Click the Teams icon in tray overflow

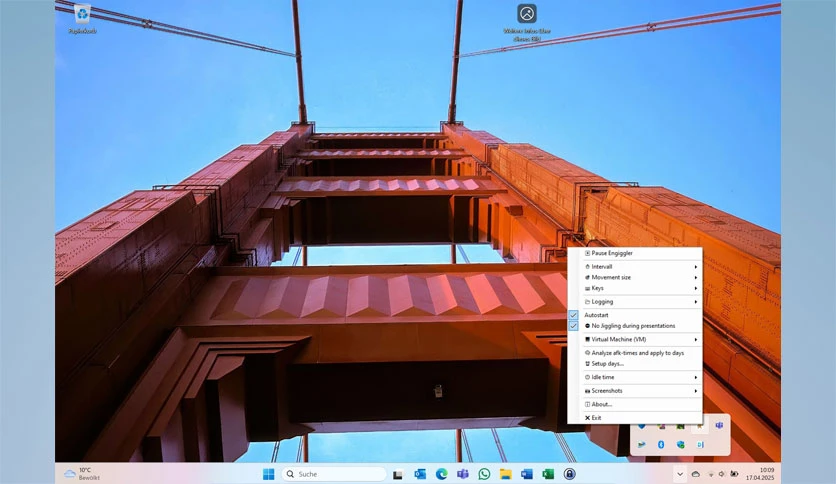(x=719, y=425)
